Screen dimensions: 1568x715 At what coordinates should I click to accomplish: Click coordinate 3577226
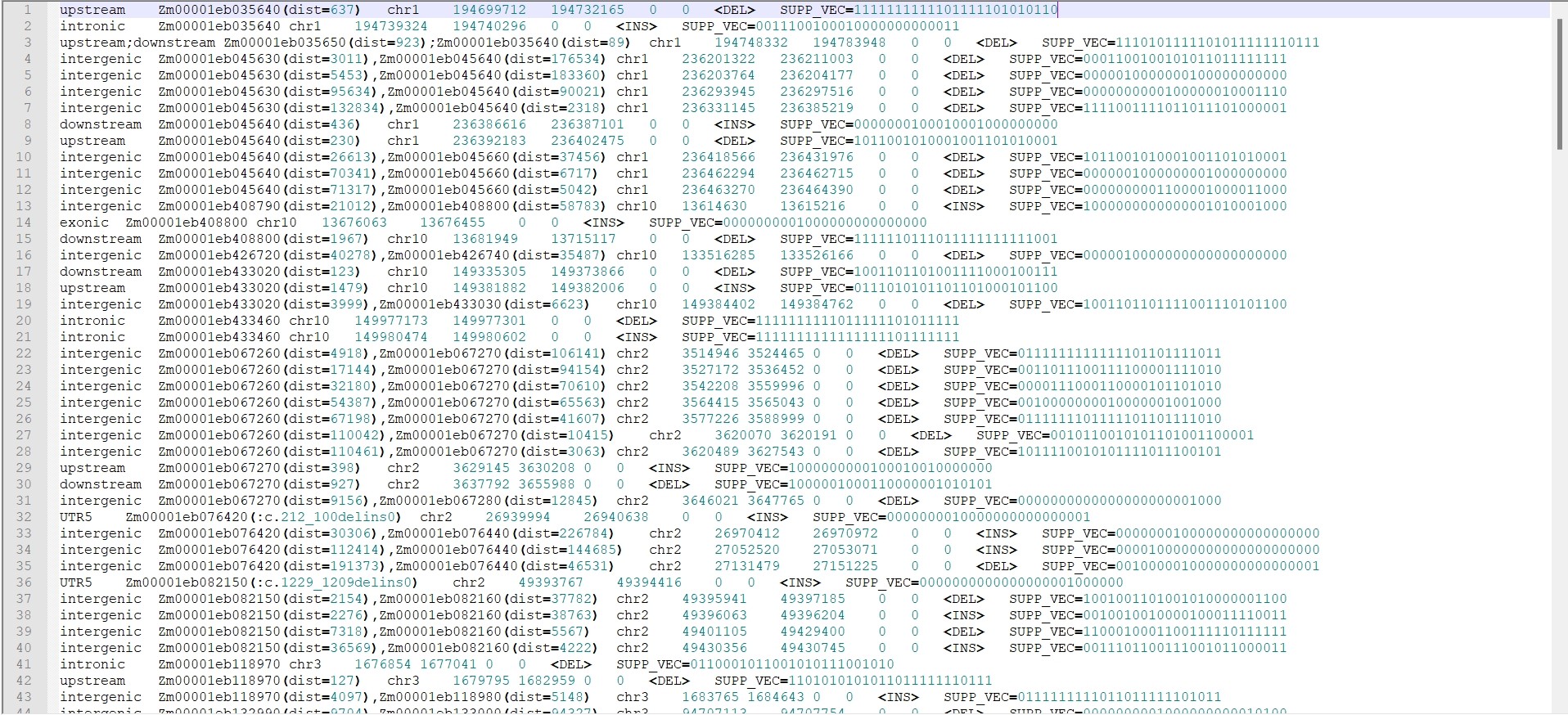pos(710,419)
